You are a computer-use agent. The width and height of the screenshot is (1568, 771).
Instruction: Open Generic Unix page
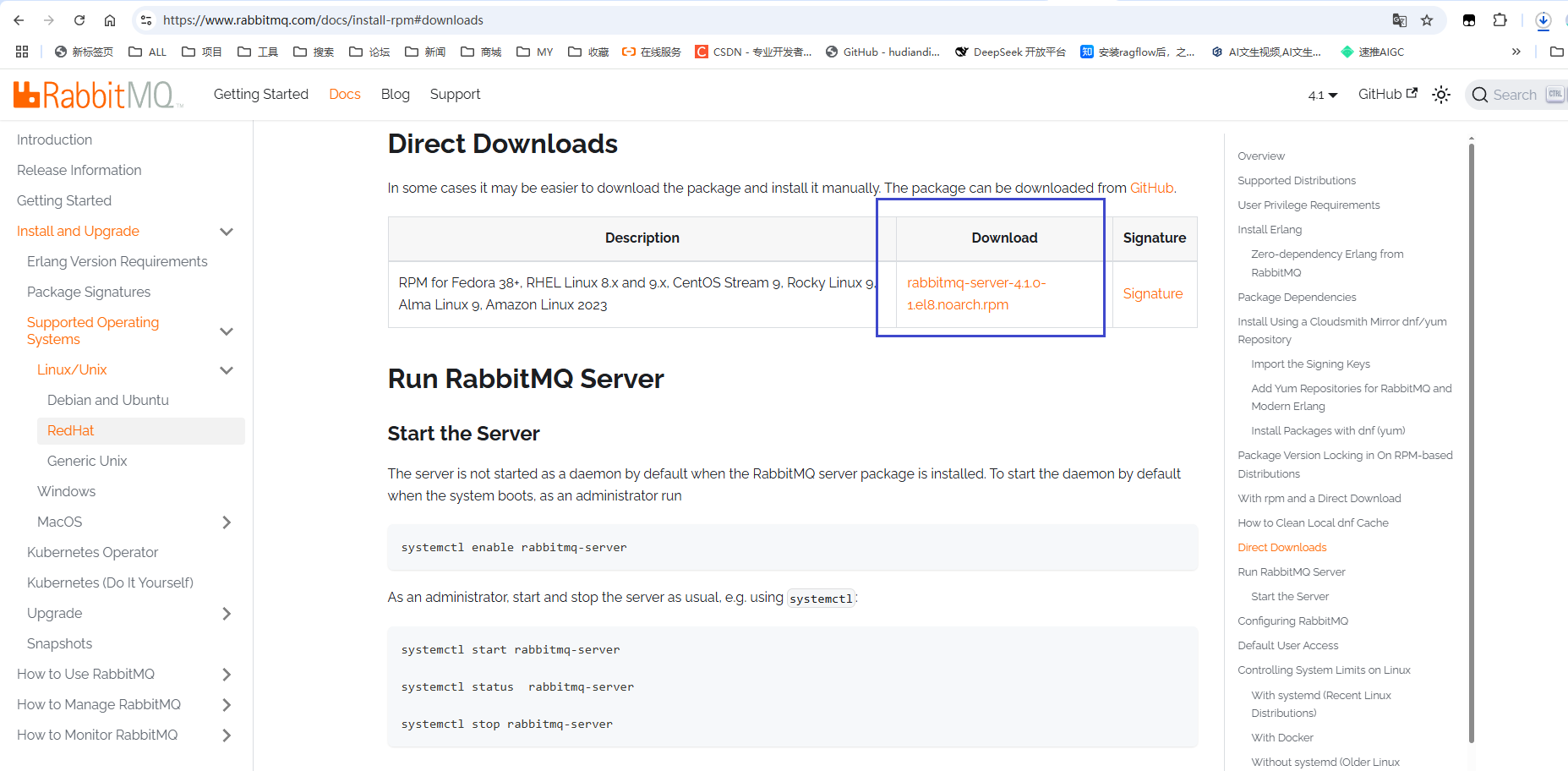87,461
